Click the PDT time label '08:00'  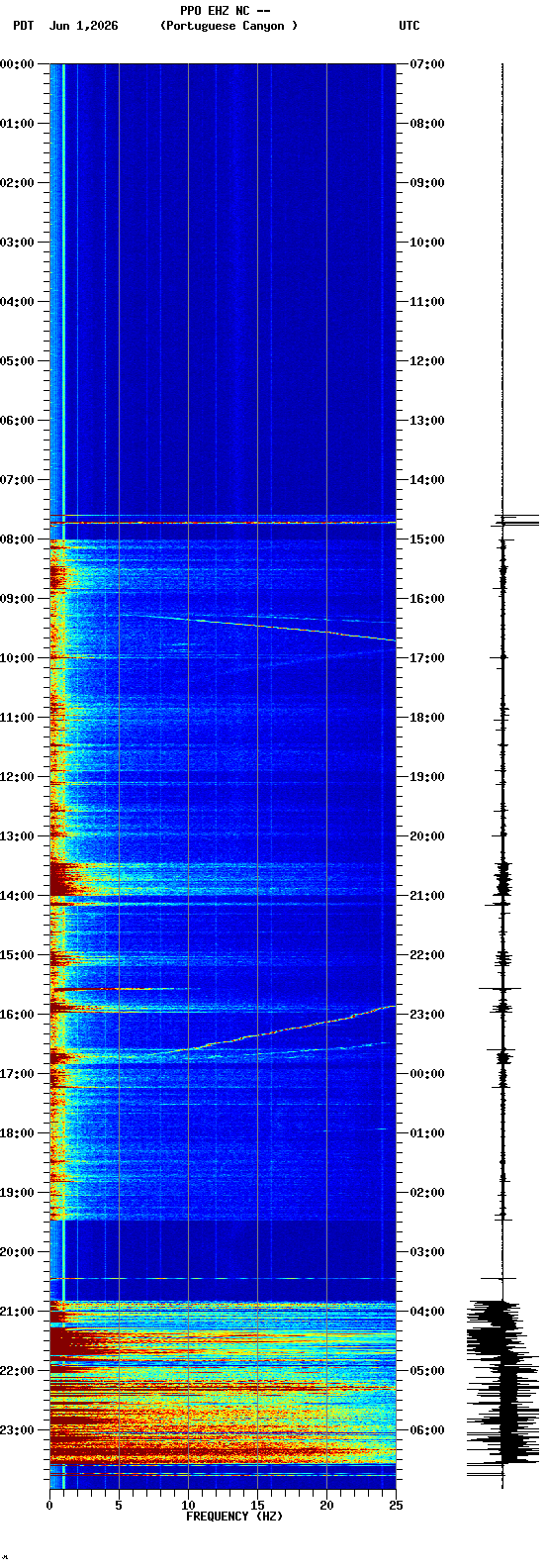pos(16,539)
